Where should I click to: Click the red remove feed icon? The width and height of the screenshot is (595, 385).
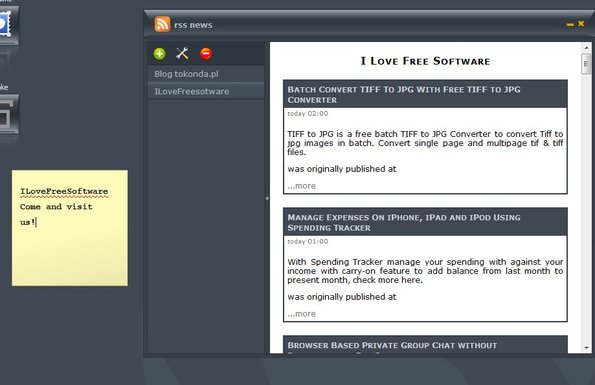[206, 53]
